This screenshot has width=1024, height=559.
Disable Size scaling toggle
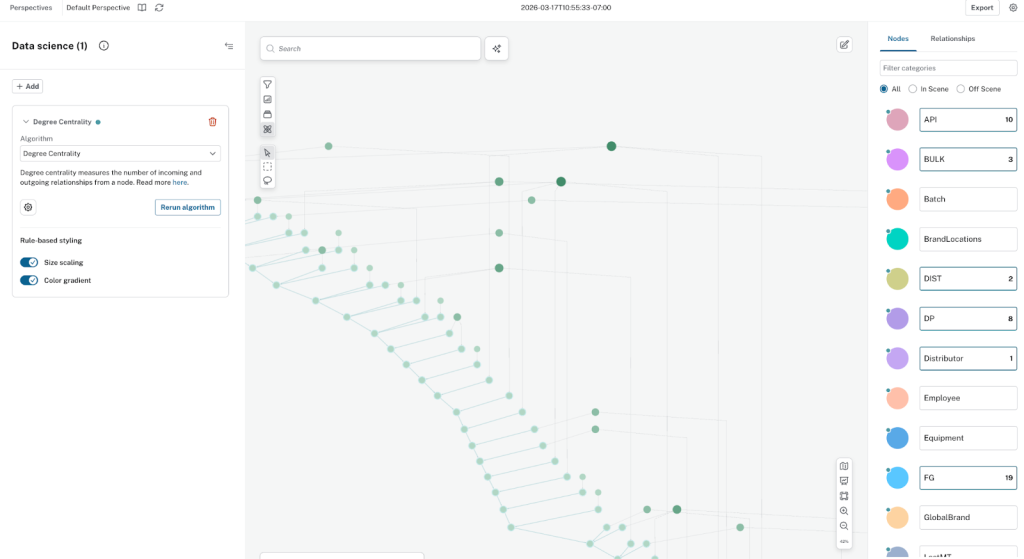(29, 263)
